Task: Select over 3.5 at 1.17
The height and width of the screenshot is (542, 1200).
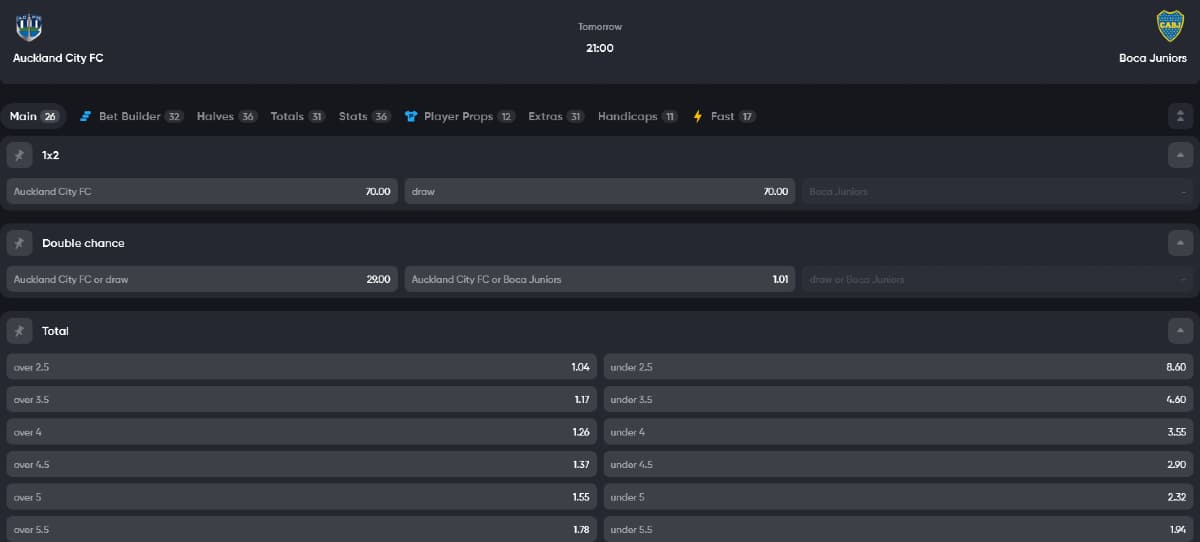Action: pos(302,399)
